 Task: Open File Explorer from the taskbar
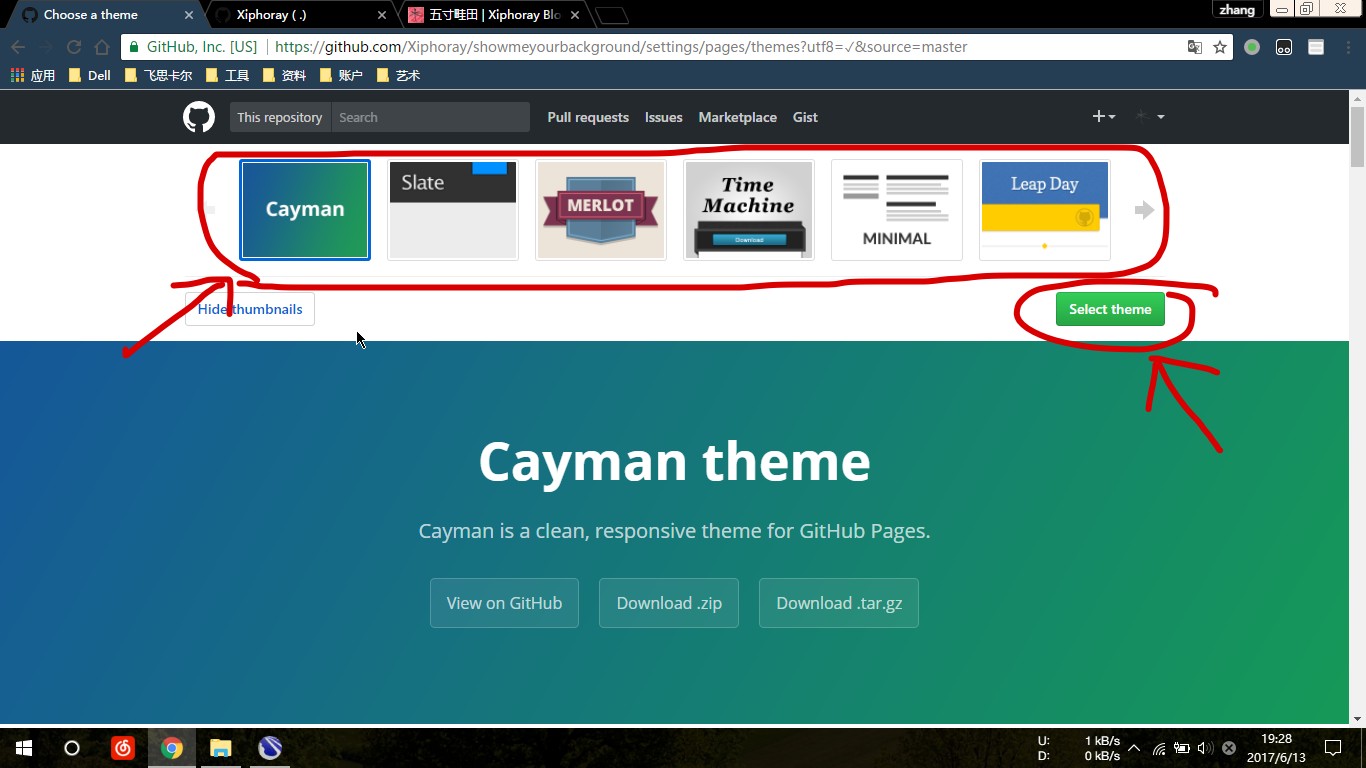tap(221, 748)
